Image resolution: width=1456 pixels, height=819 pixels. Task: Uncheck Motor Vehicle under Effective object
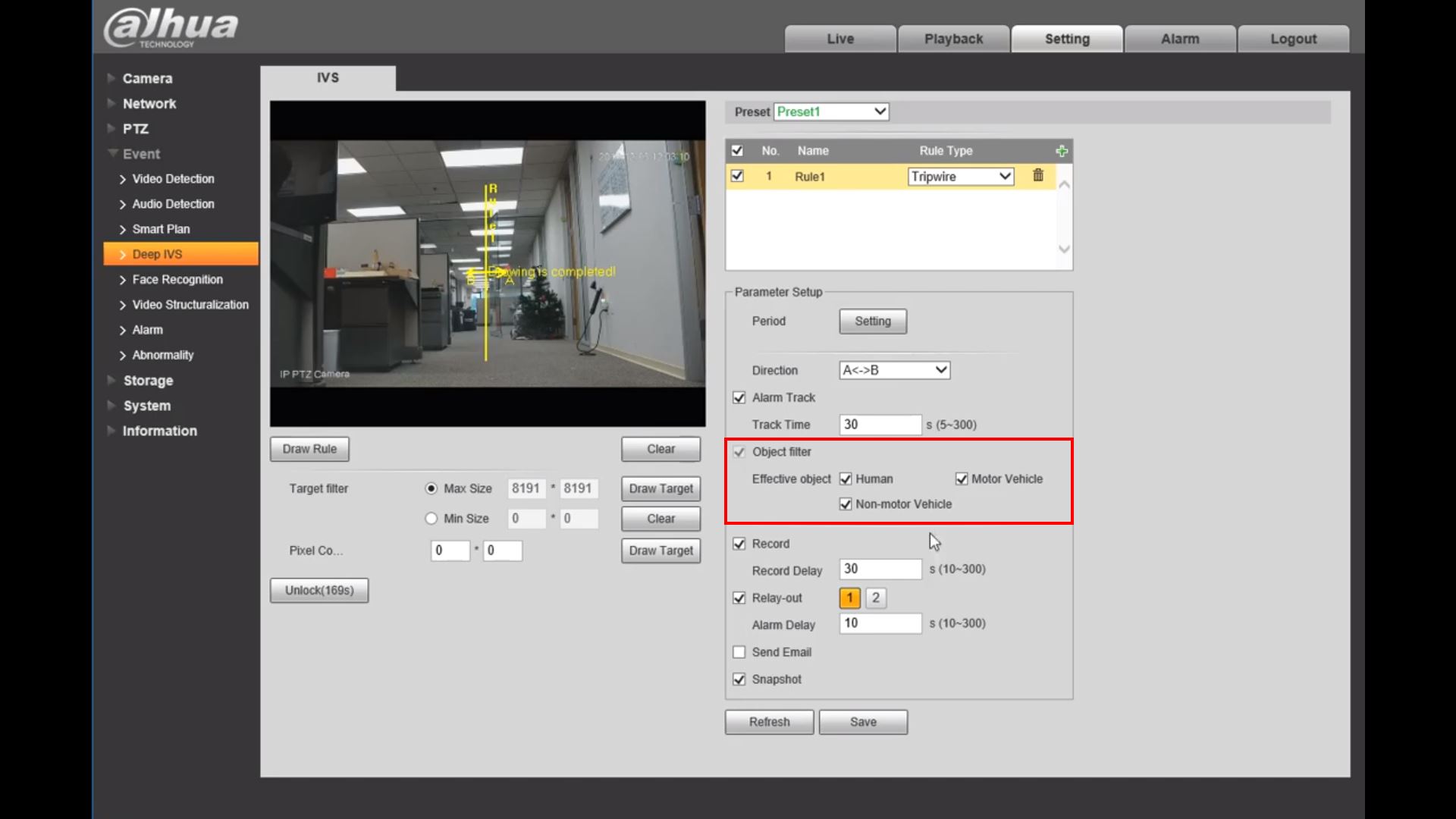point(962,479)
